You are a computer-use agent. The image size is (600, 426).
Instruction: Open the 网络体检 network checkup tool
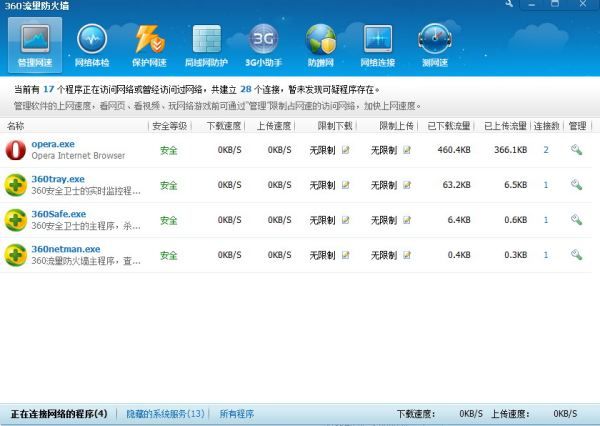(x=92, y=45)
